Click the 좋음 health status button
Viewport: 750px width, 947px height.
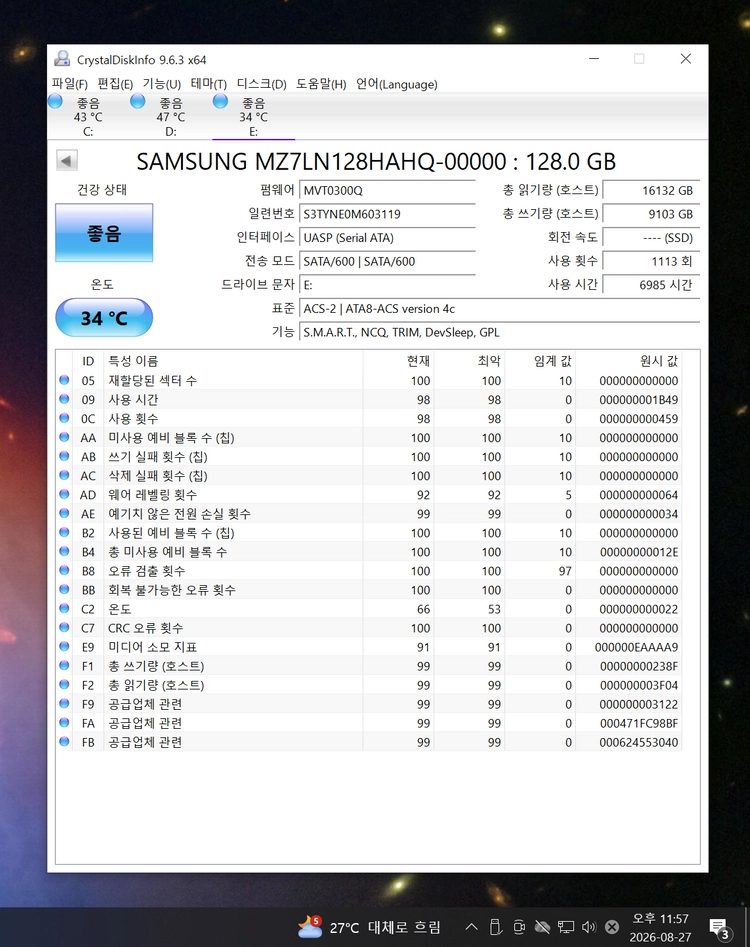[x=104, y=233]
